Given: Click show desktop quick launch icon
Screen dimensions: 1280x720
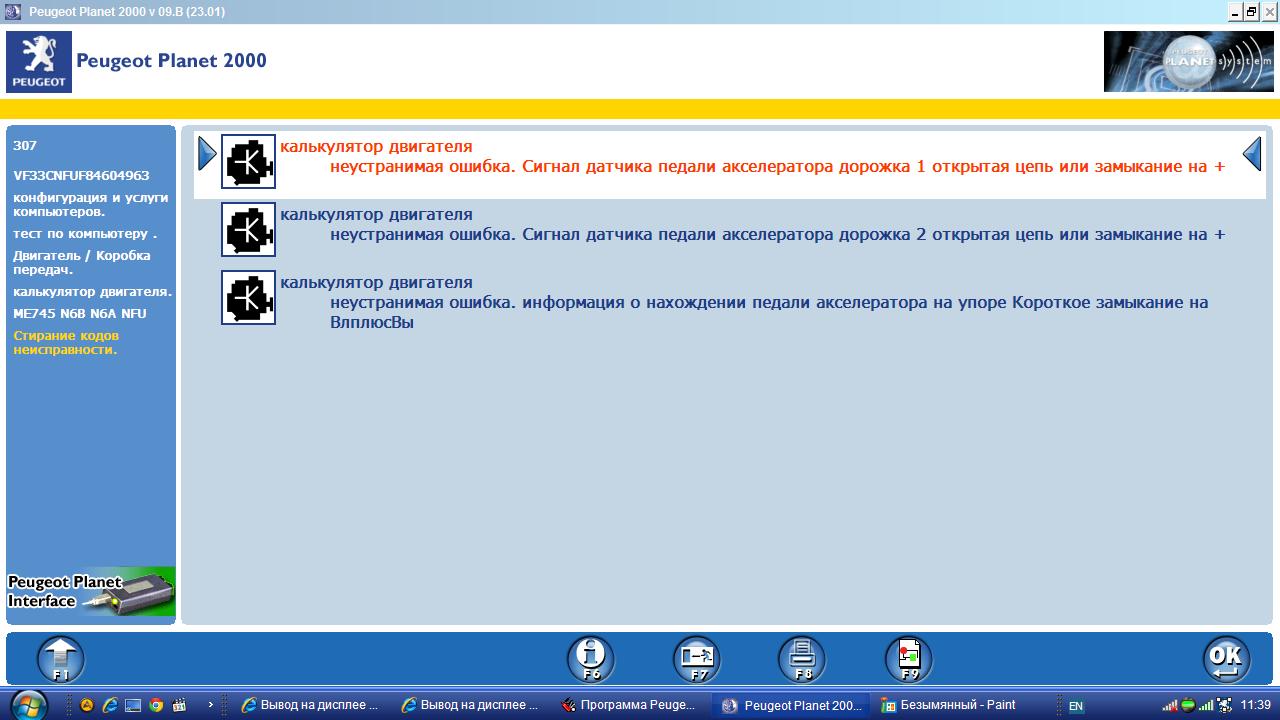Looking at the screenshot, I should pyautogui.click(x=133, y=705).
